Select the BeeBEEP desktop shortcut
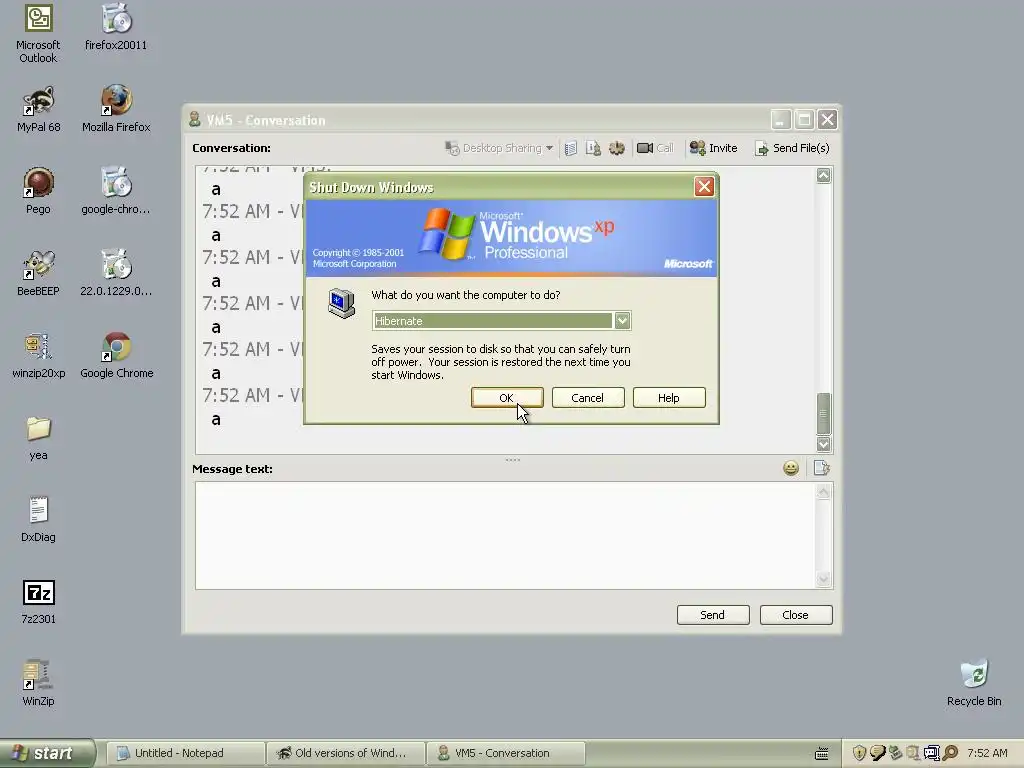The image size is (1024, 768). coord(39,273)
